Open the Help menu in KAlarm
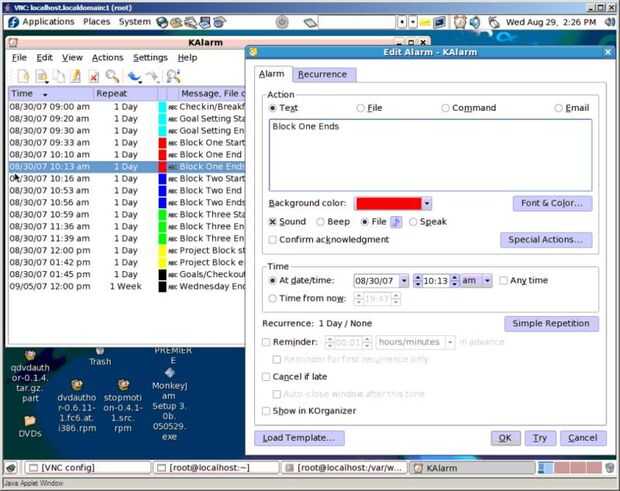This screenshot has height=491, width=620. [187, 58]
